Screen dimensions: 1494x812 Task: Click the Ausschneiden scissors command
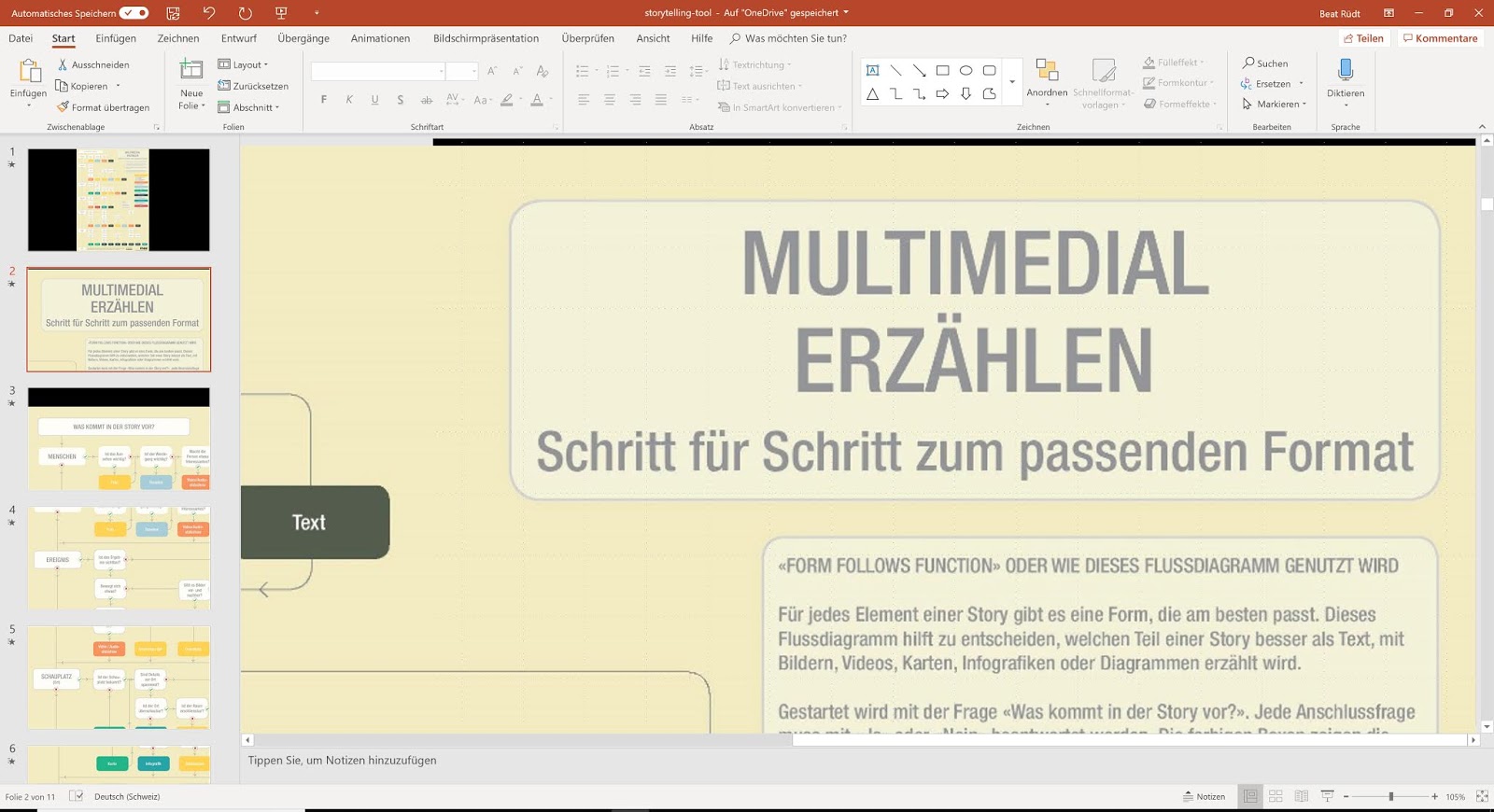click(x=93, y=64)
